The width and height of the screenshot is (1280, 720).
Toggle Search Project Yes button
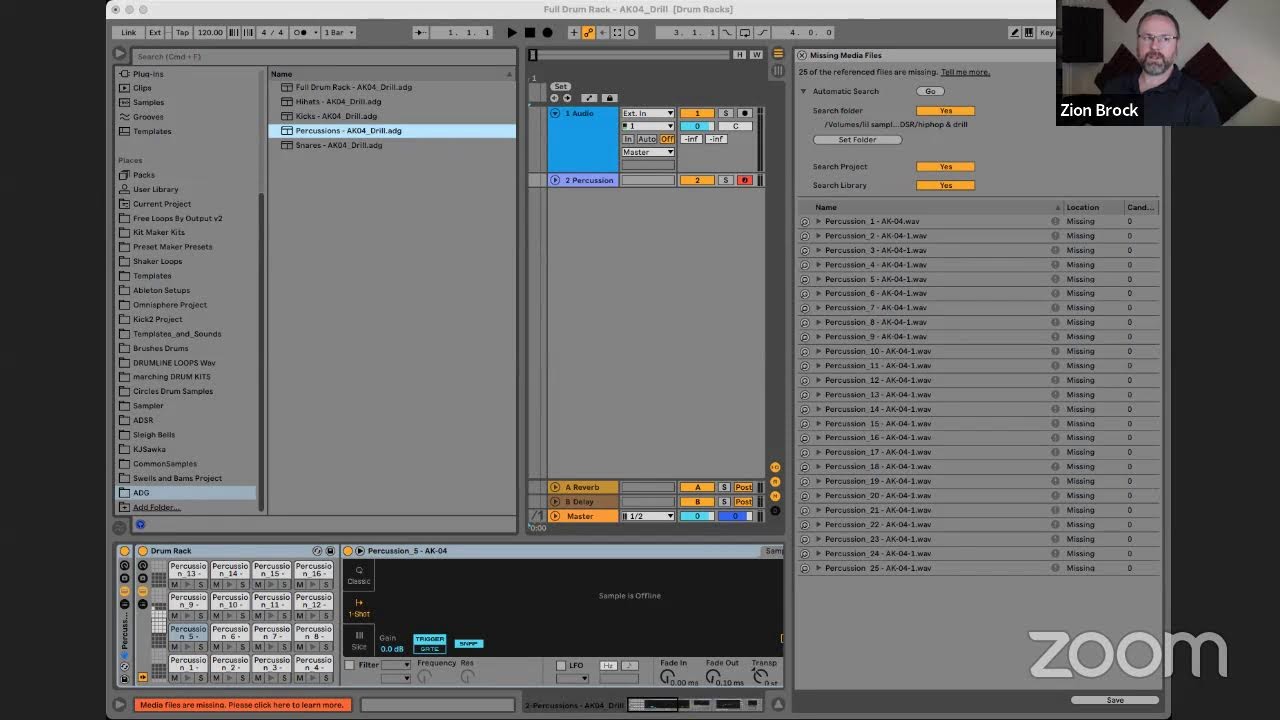coord(945,167)
